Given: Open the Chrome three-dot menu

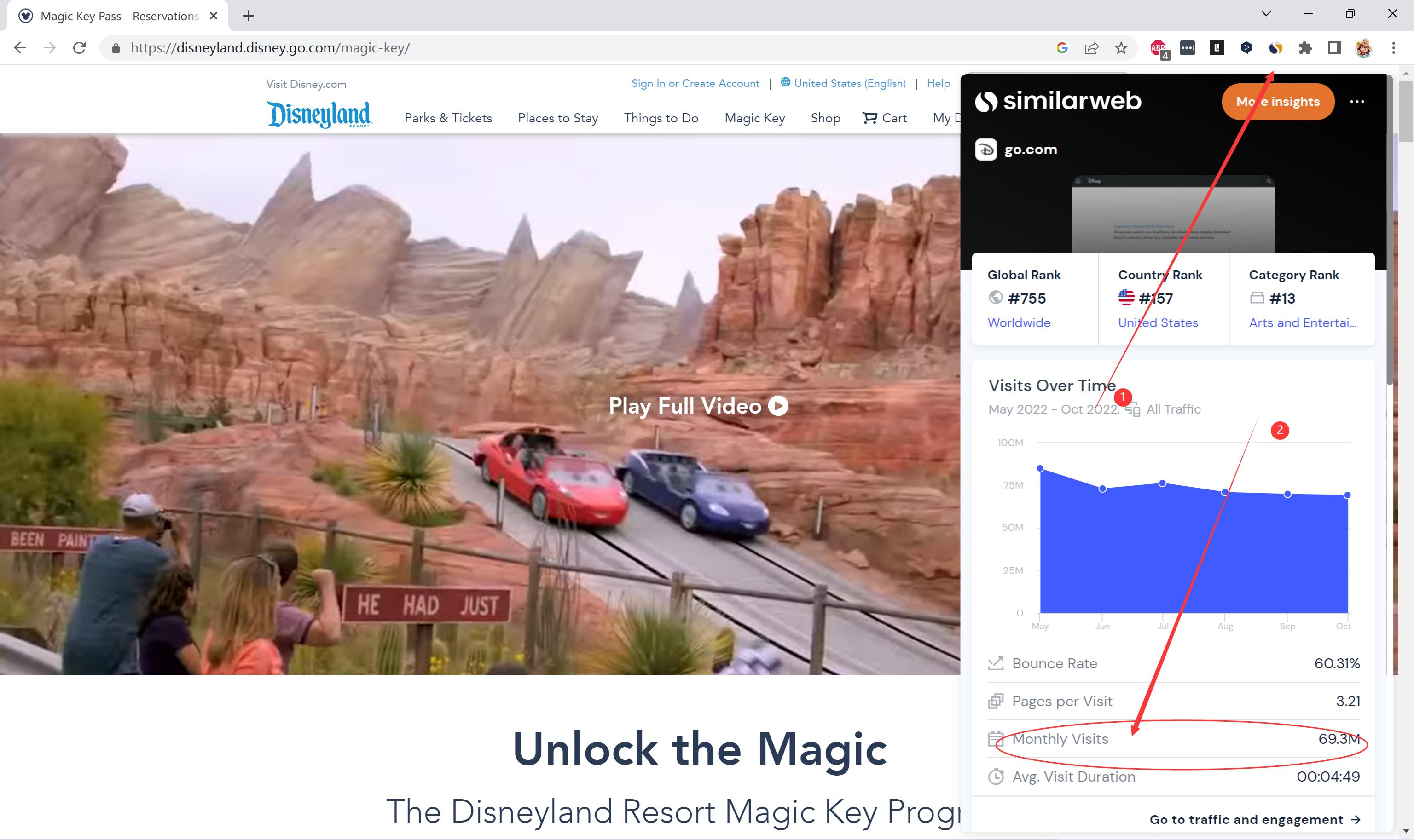Looking at the screenshot, I should [1394, 48].
